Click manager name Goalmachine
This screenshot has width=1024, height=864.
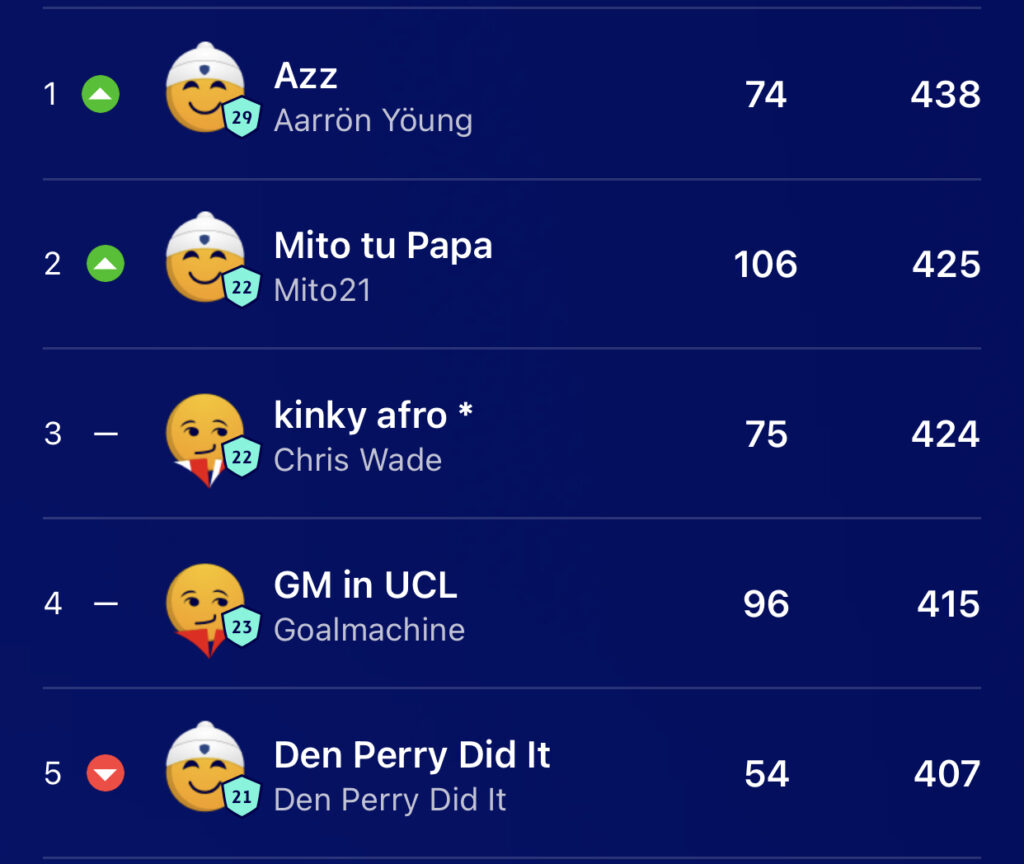coord(369,630)
